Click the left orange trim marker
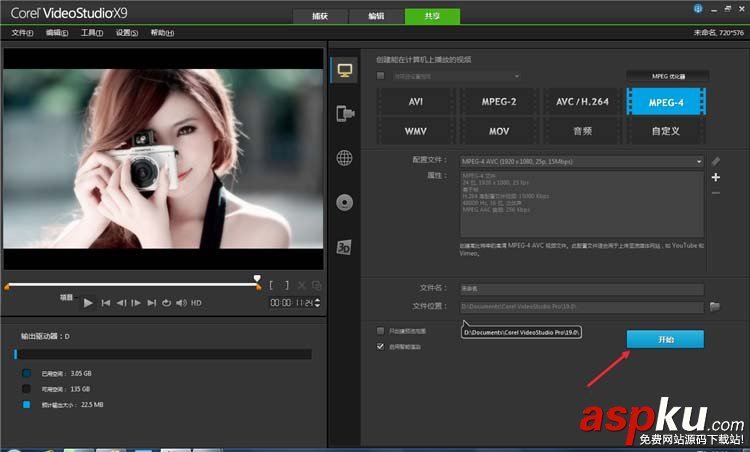750x452 pixels. tap(7, 287)
